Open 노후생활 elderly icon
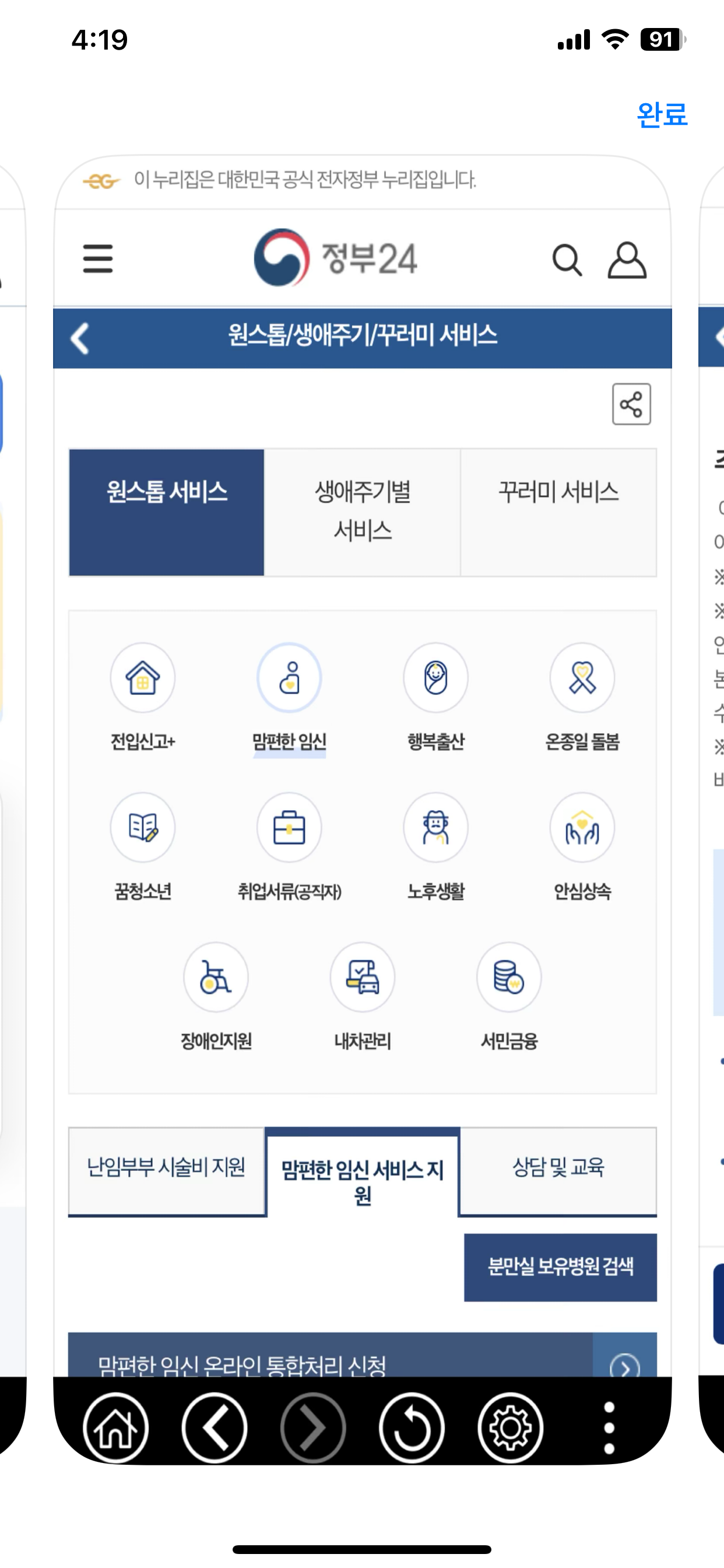Viewport: 724px width, 1568px height. pos(435,827)
